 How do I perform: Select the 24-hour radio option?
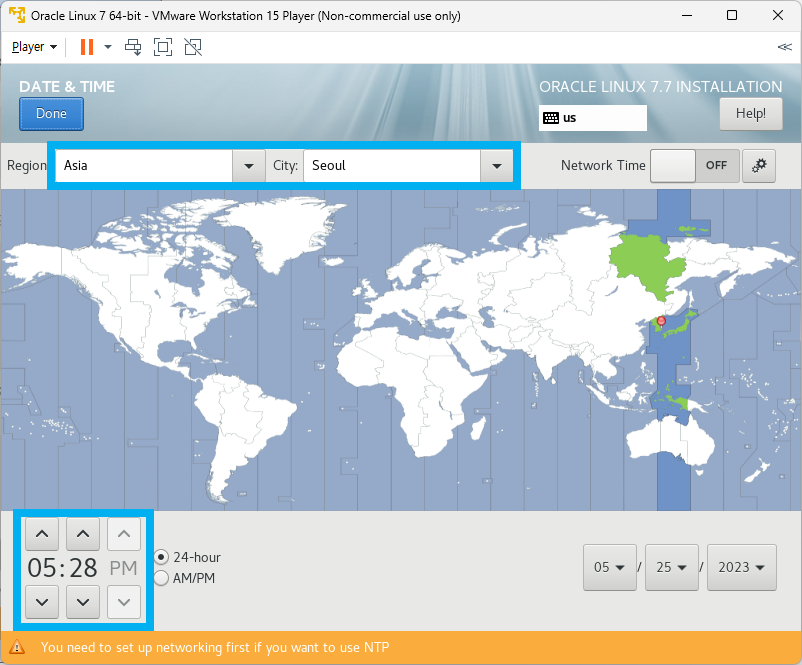pos(188,557)
